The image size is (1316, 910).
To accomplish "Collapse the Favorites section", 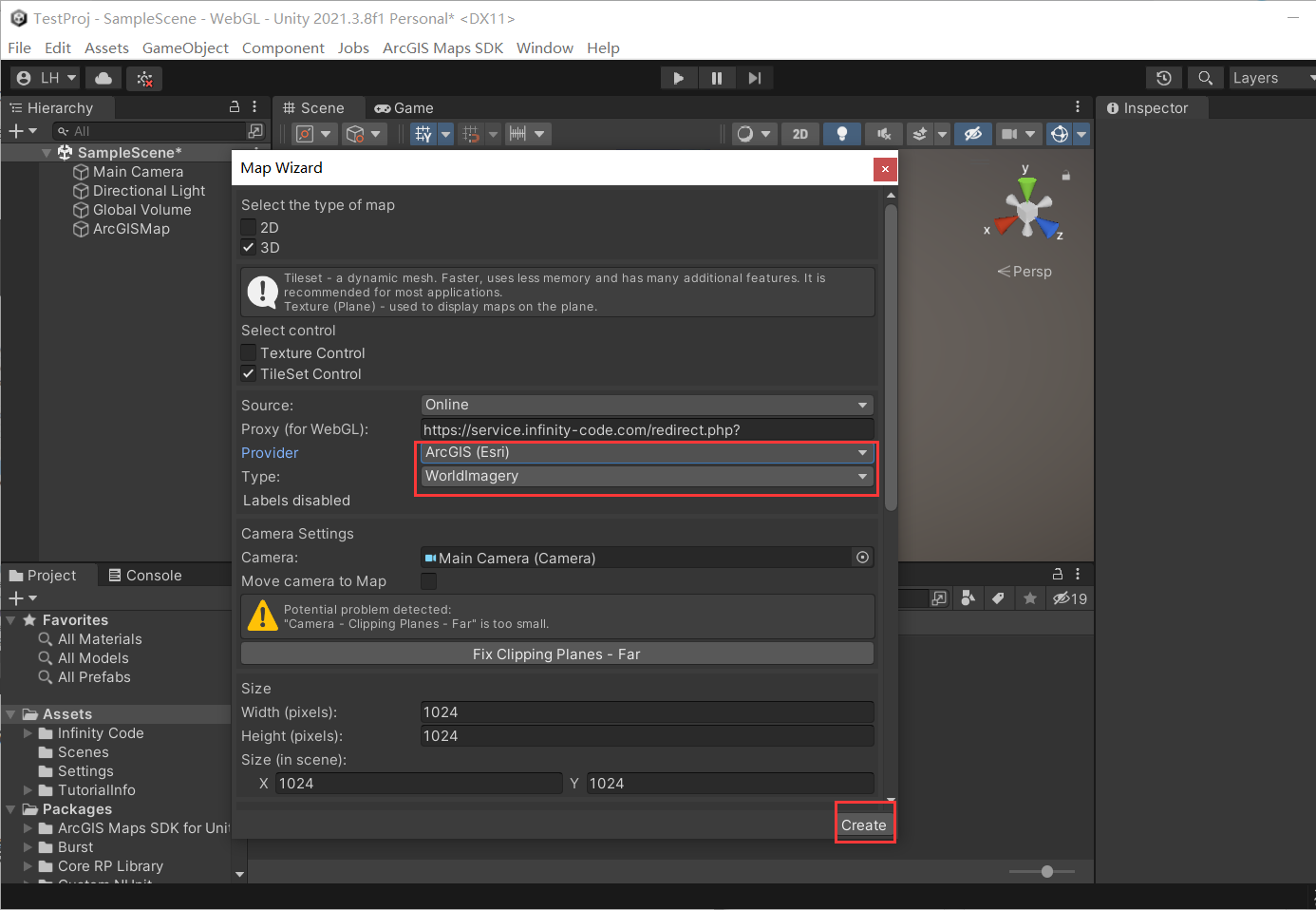I will 10,620.
